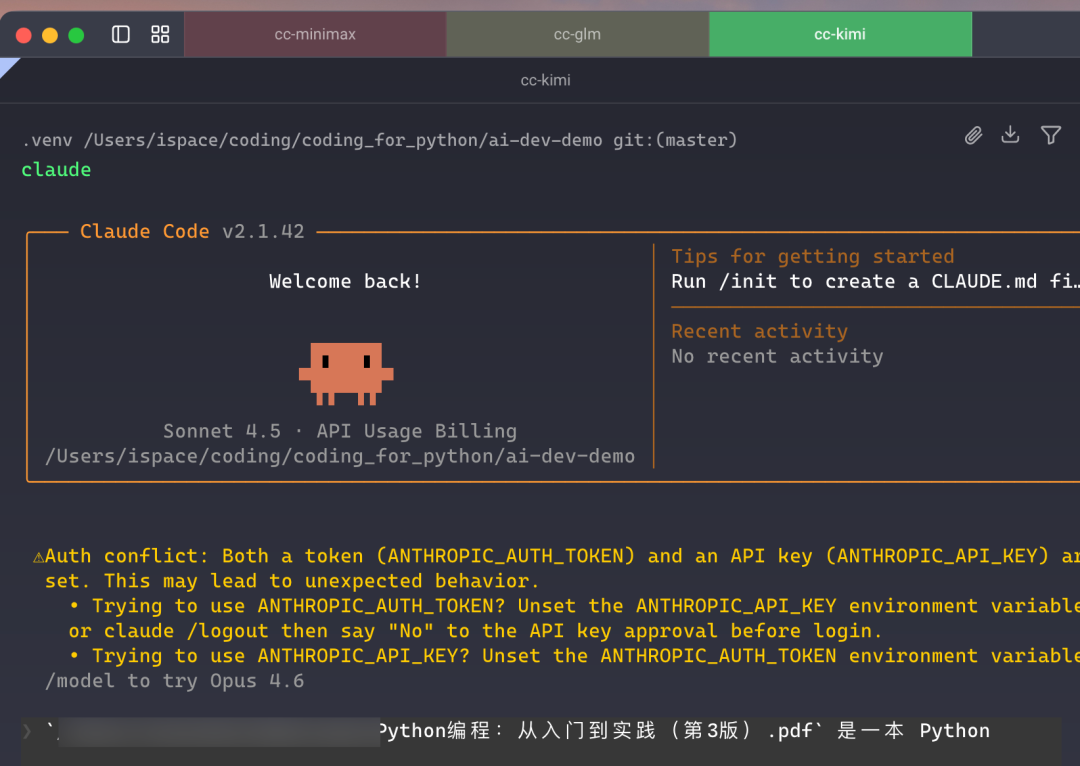
Task: Switch to the cc-glm tab
Action: [x=578, y=33]
